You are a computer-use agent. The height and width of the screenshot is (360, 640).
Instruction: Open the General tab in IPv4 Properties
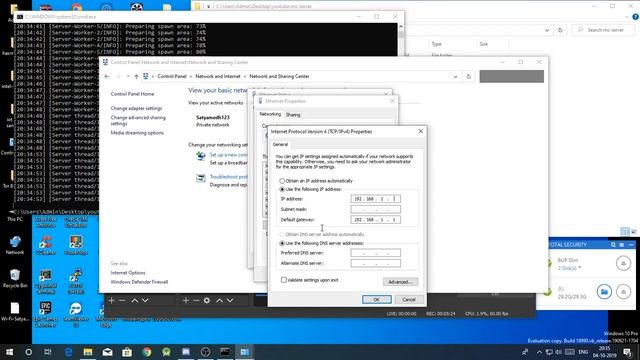280,144
